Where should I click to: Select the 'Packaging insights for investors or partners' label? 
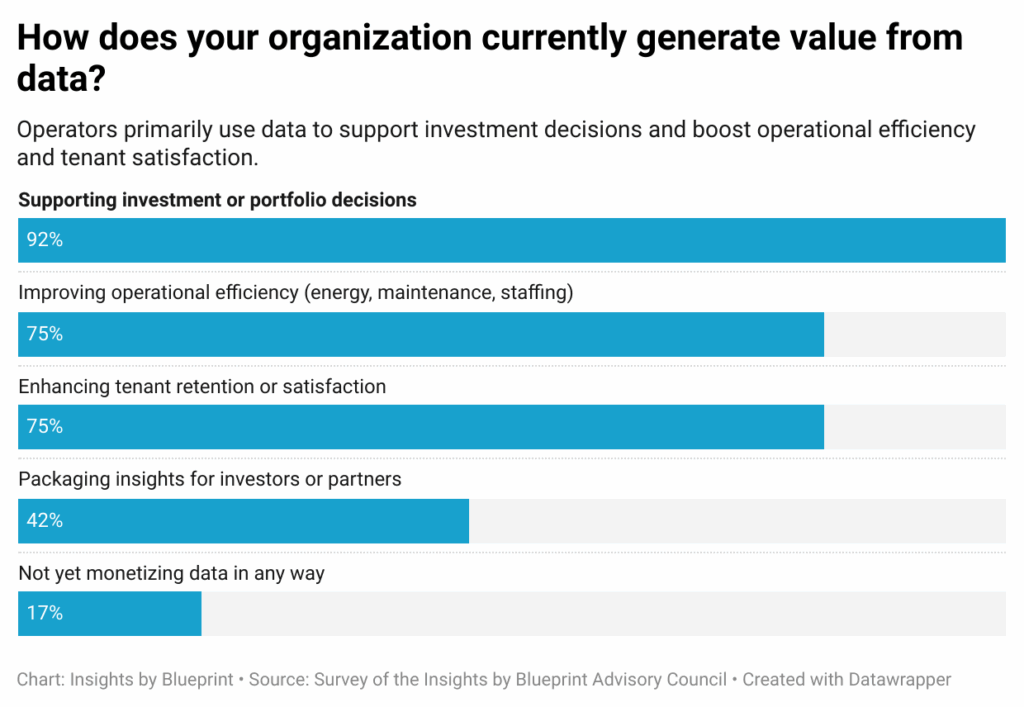click(x=210, y=479)
